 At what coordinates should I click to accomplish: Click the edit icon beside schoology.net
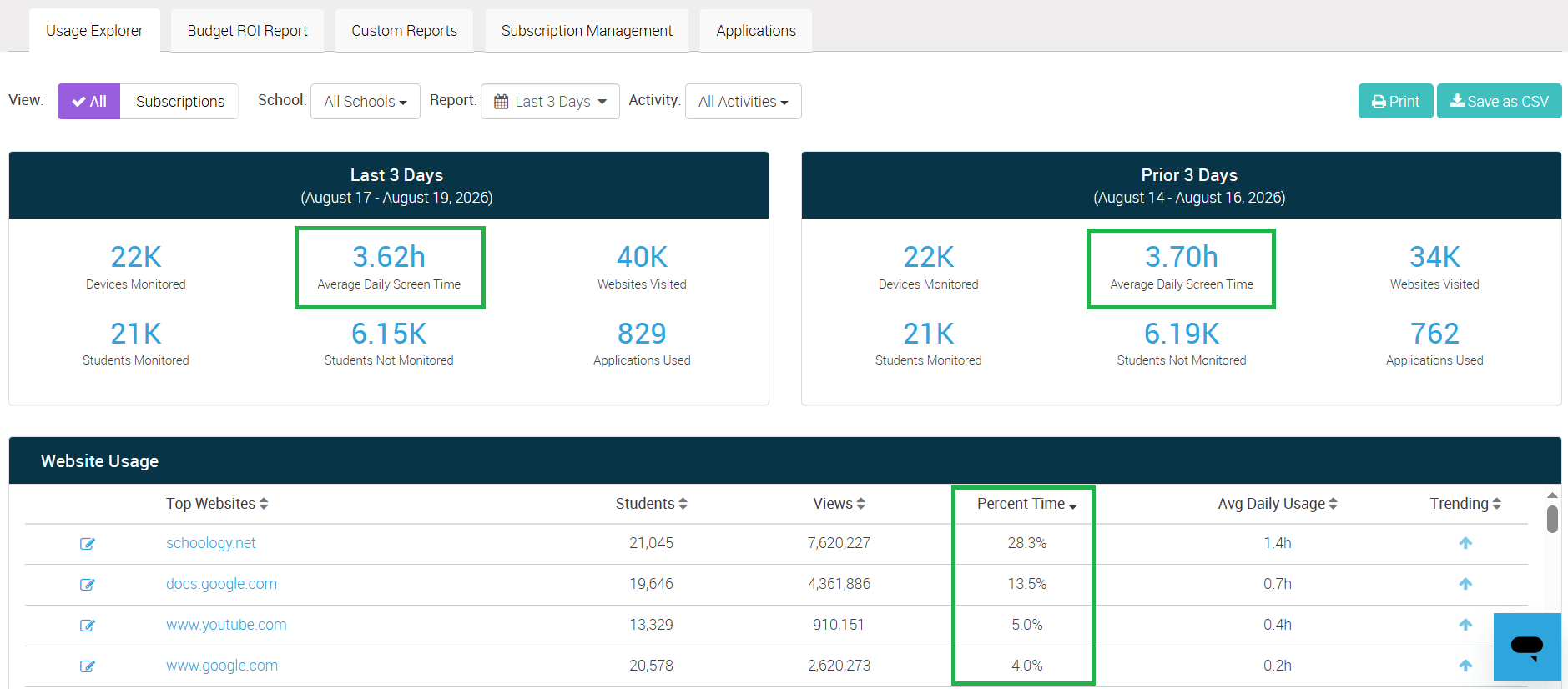[87, 544]
